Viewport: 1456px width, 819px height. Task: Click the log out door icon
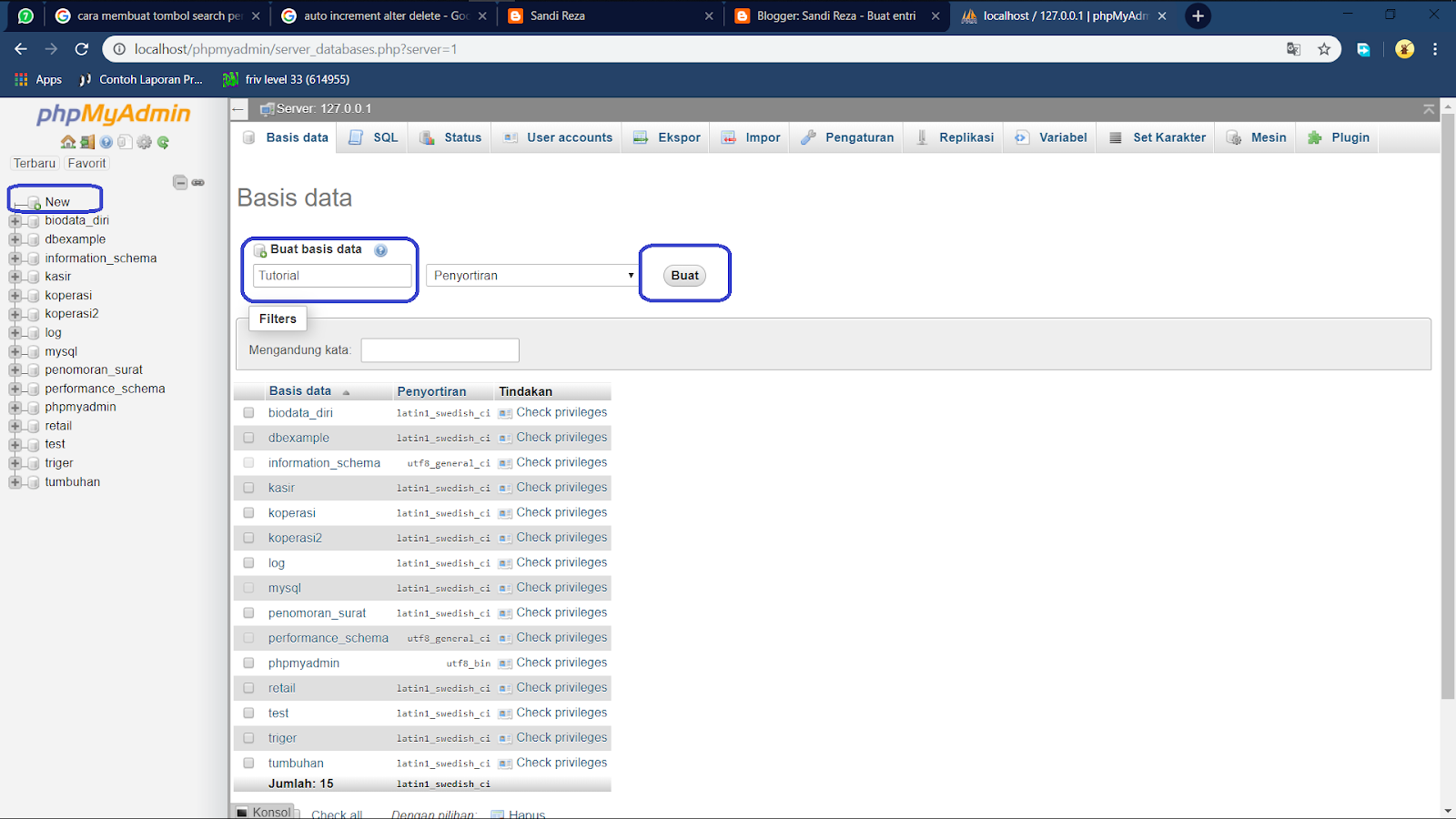(x=87, y=142)
